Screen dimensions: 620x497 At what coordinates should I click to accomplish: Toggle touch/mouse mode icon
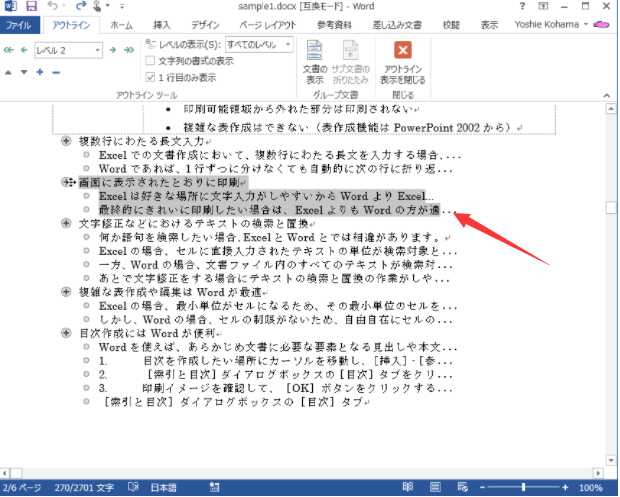97,6
